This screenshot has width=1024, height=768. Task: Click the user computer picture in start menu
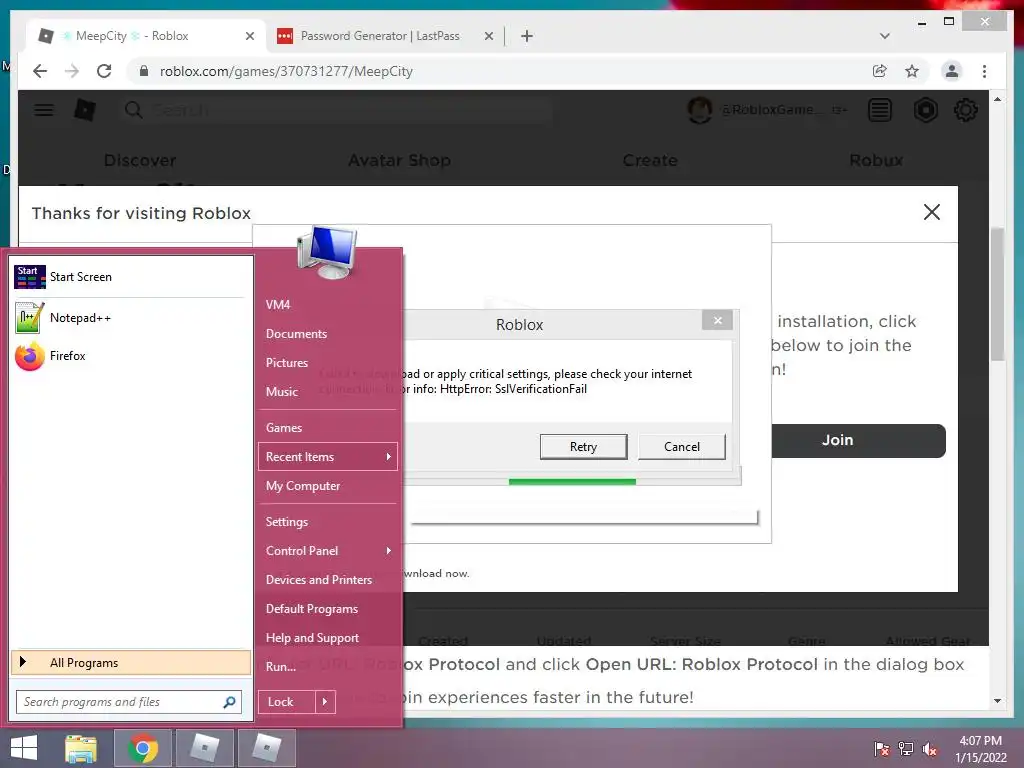(327, 252)
